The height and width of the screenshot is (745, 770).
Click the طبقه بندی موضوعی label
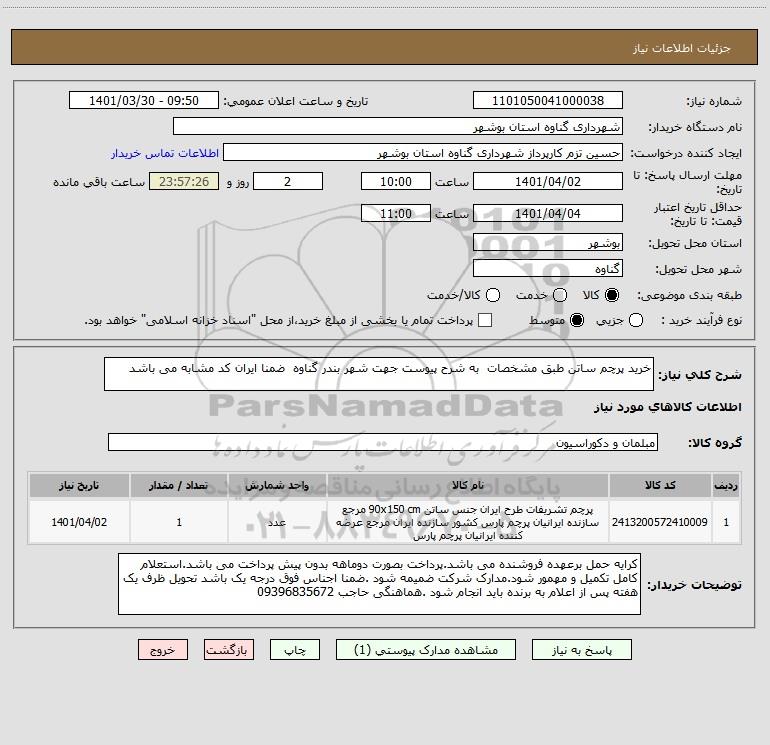point(689,296)
